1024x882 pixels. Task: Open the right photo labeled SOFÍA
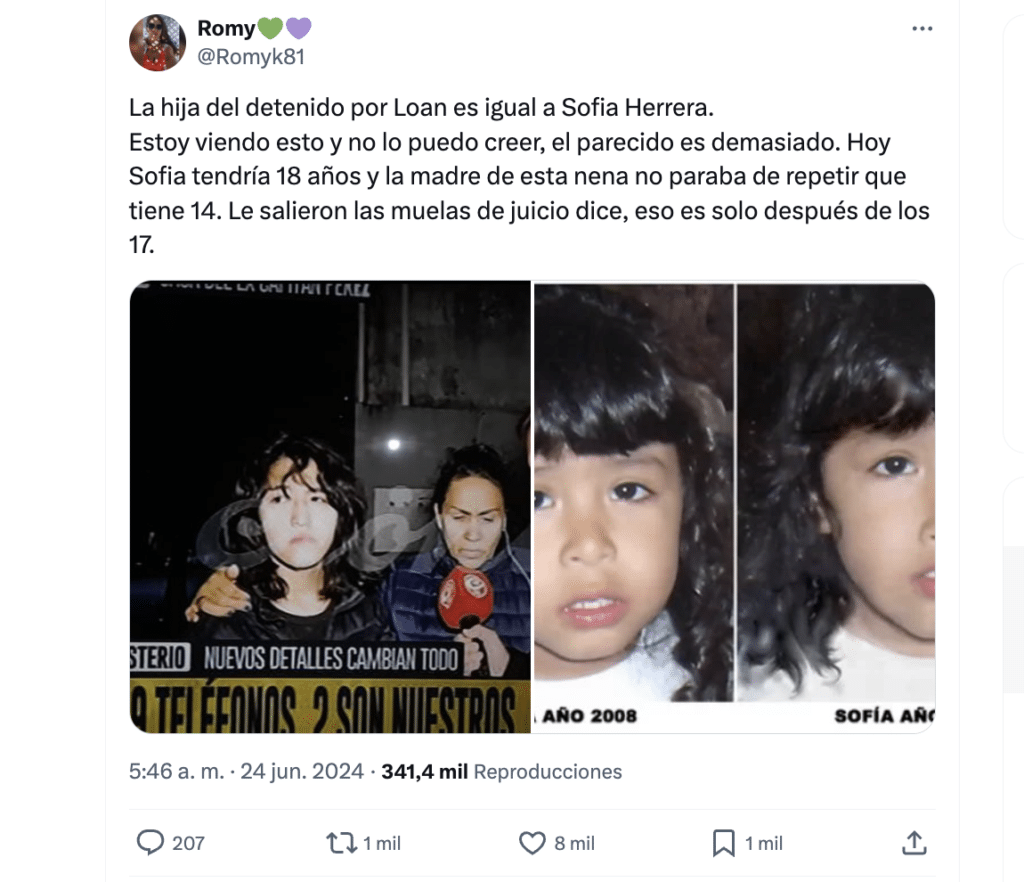836,507
